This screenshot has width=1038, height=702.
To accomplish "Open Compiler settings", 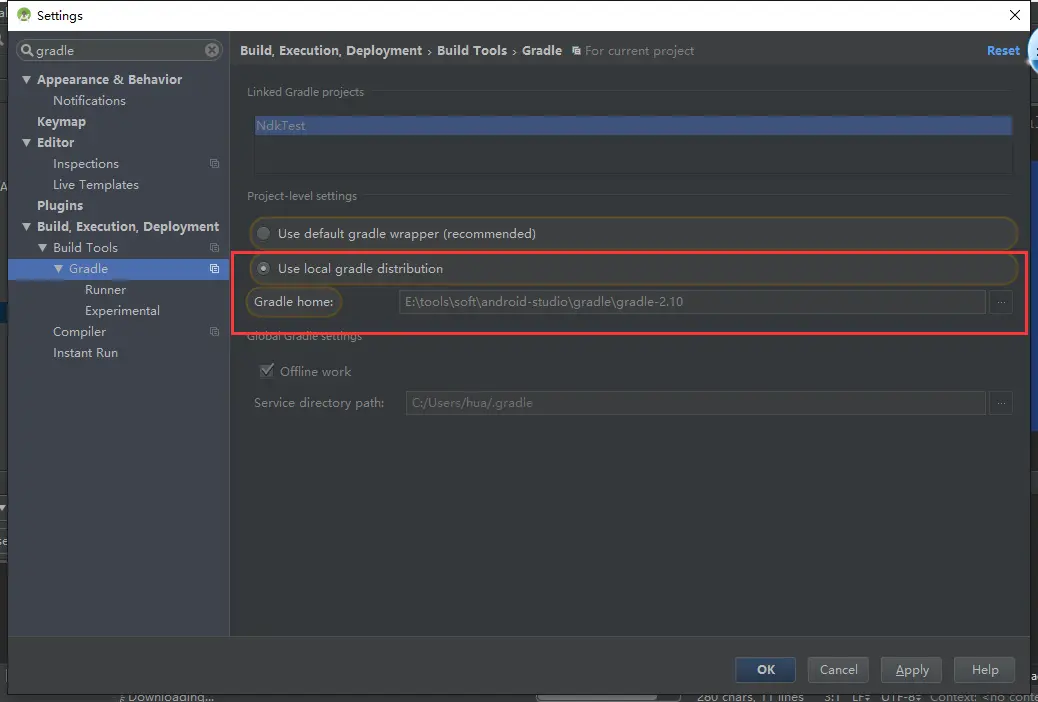I will click(x=79, y=332).
